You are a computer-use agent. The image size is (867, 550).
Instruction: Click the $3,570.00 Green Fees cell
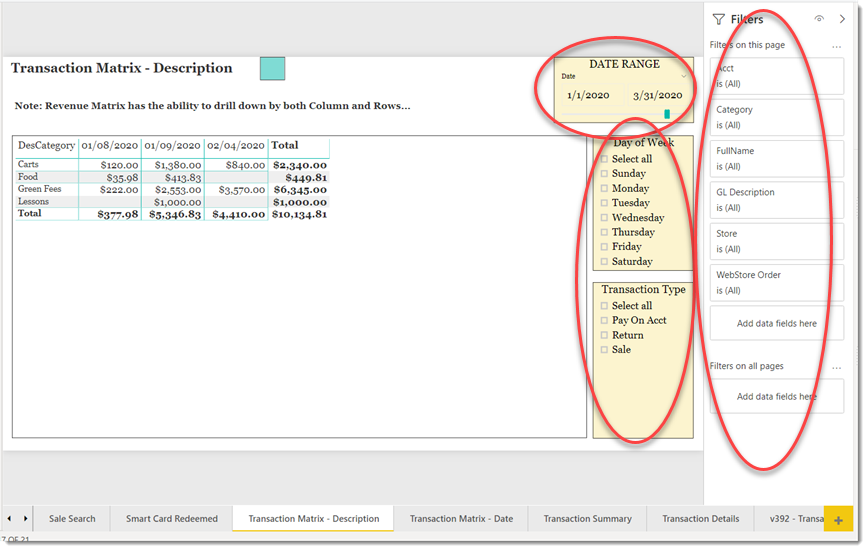click(x=242, y=190)
